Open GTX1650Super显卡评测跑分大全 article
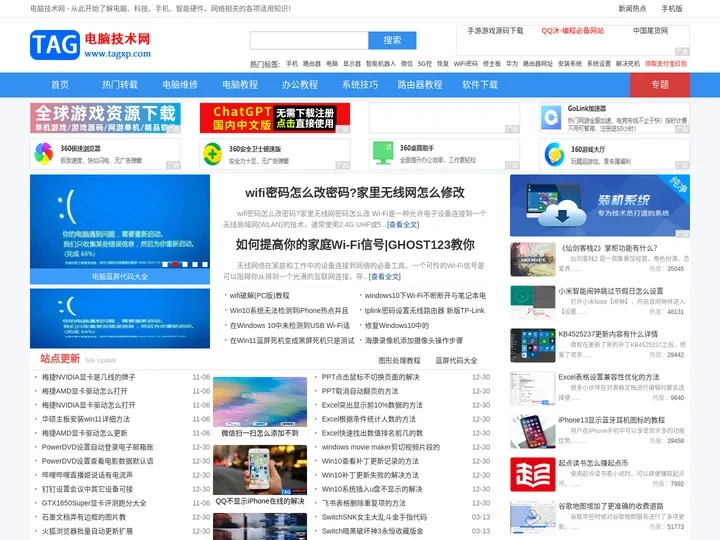Screen dimensions: 720x540 tap(94, 503)
